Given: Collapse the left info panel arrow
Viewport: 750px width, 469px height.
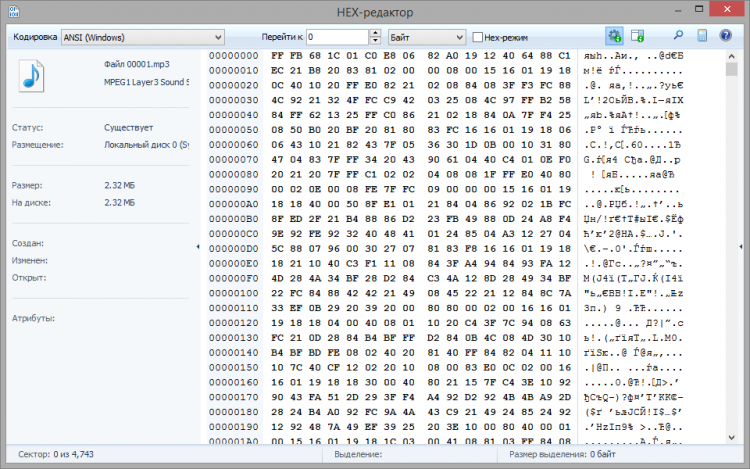Looking at the screenshot, I should (198, 247).
